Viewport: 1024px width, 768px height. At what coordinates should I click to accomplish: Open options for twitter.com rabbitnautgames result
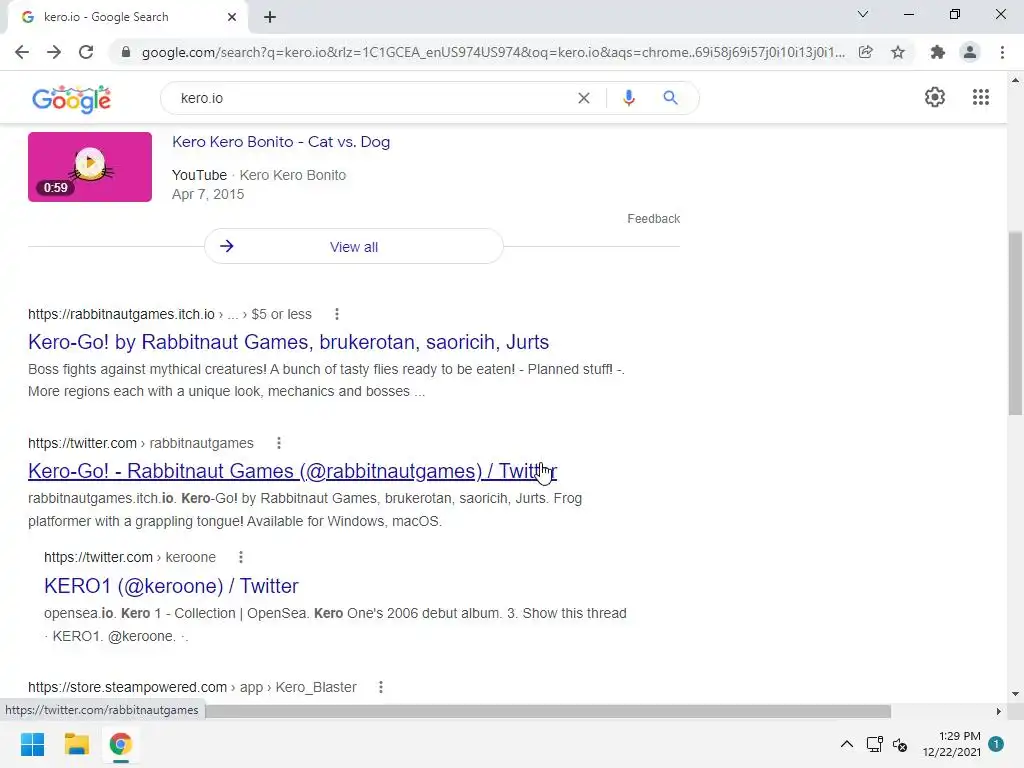click(279, 443)
